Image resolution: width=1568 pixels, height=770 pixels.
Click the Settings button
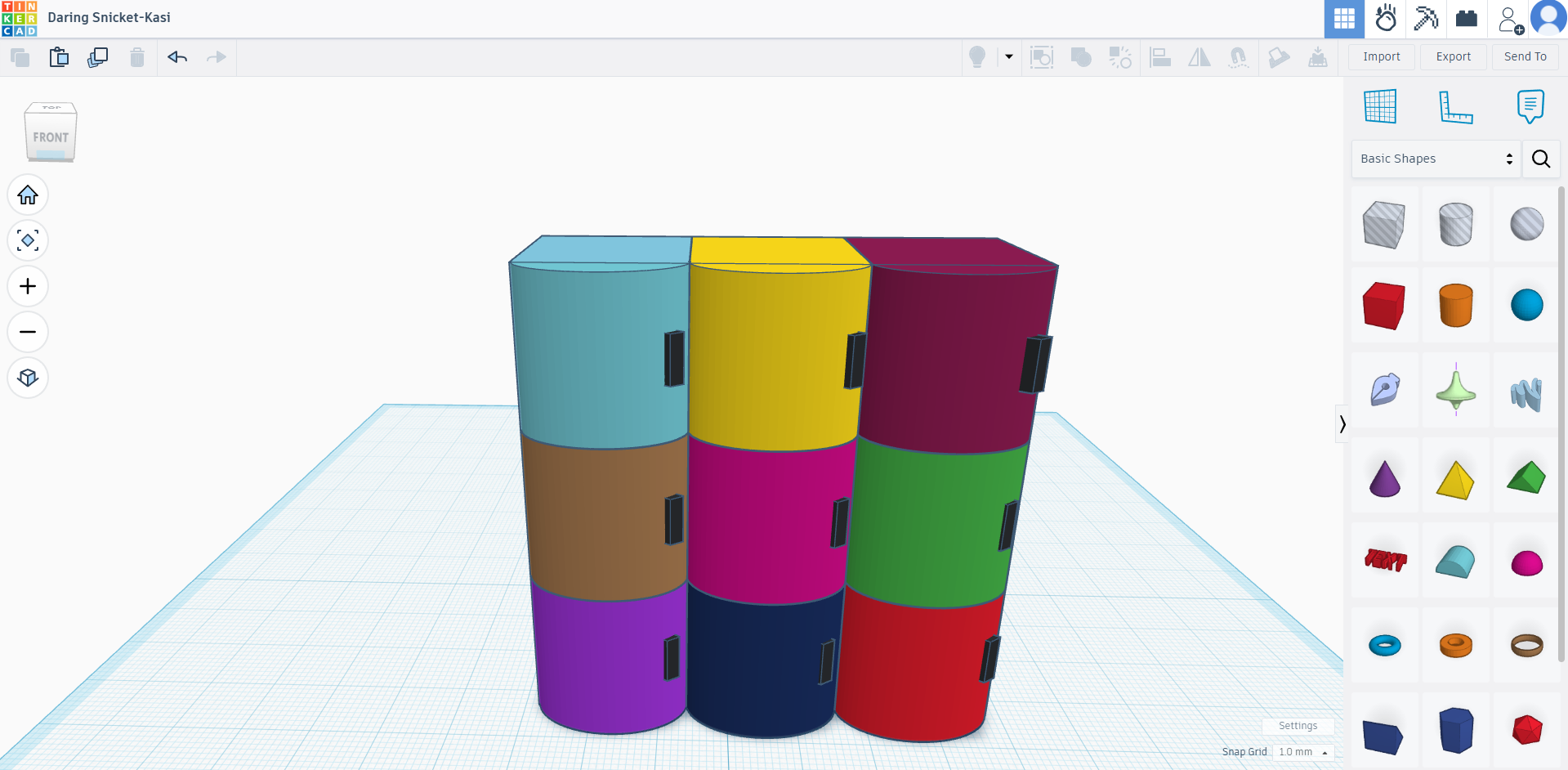[x=1298, y=726]
